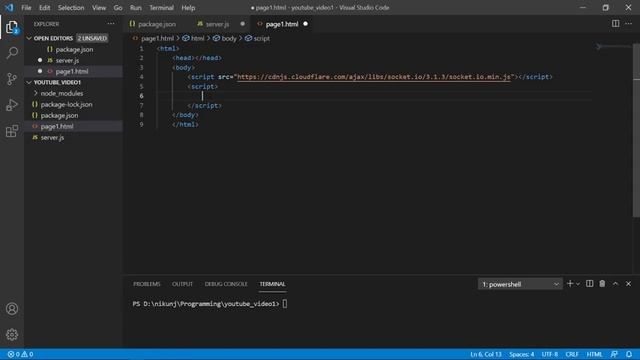
Task: Change language mode via HTML status
Action: (594, 354)
